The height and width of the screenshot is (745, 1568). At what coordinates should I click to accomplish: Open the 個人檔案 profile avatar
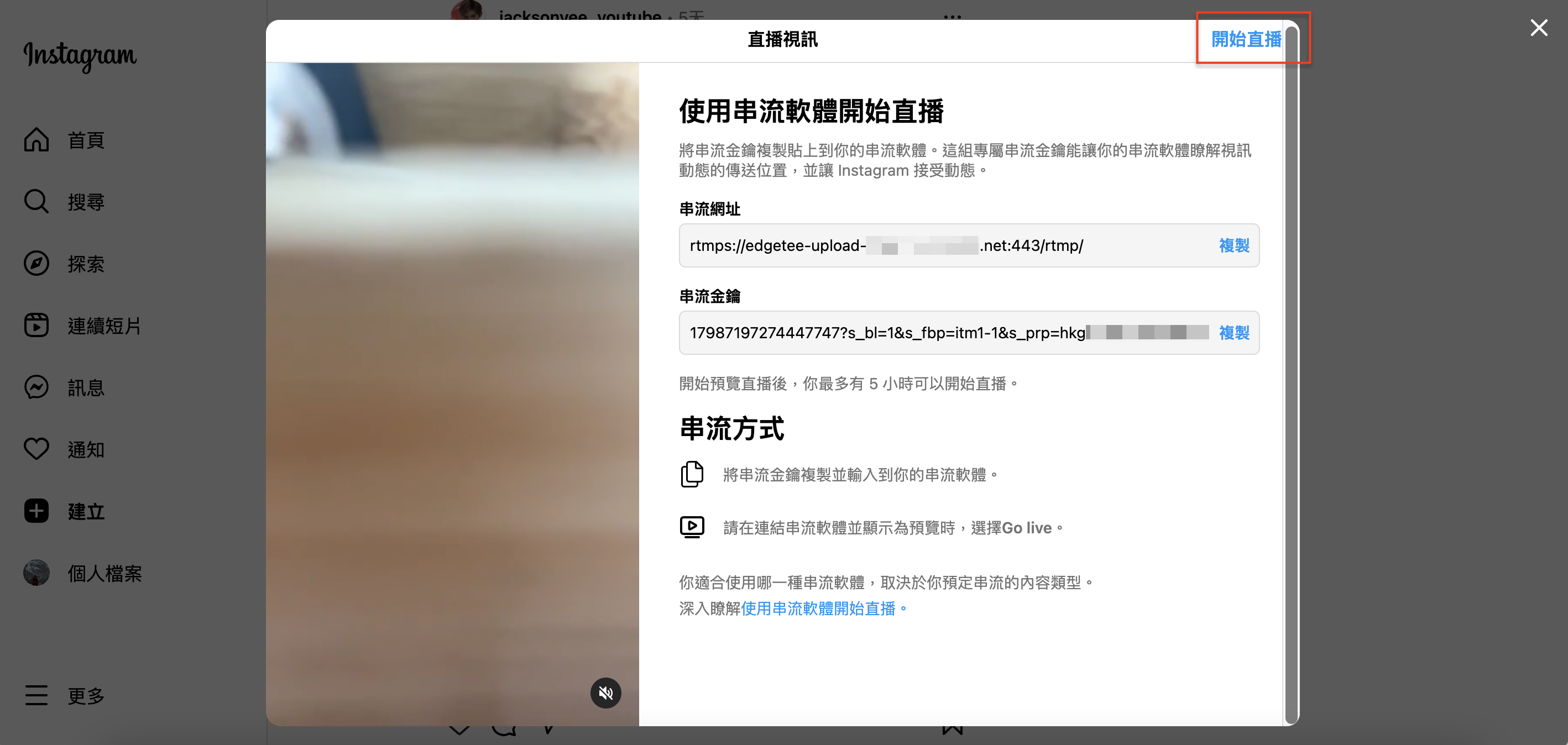click(x=36, y=573)
